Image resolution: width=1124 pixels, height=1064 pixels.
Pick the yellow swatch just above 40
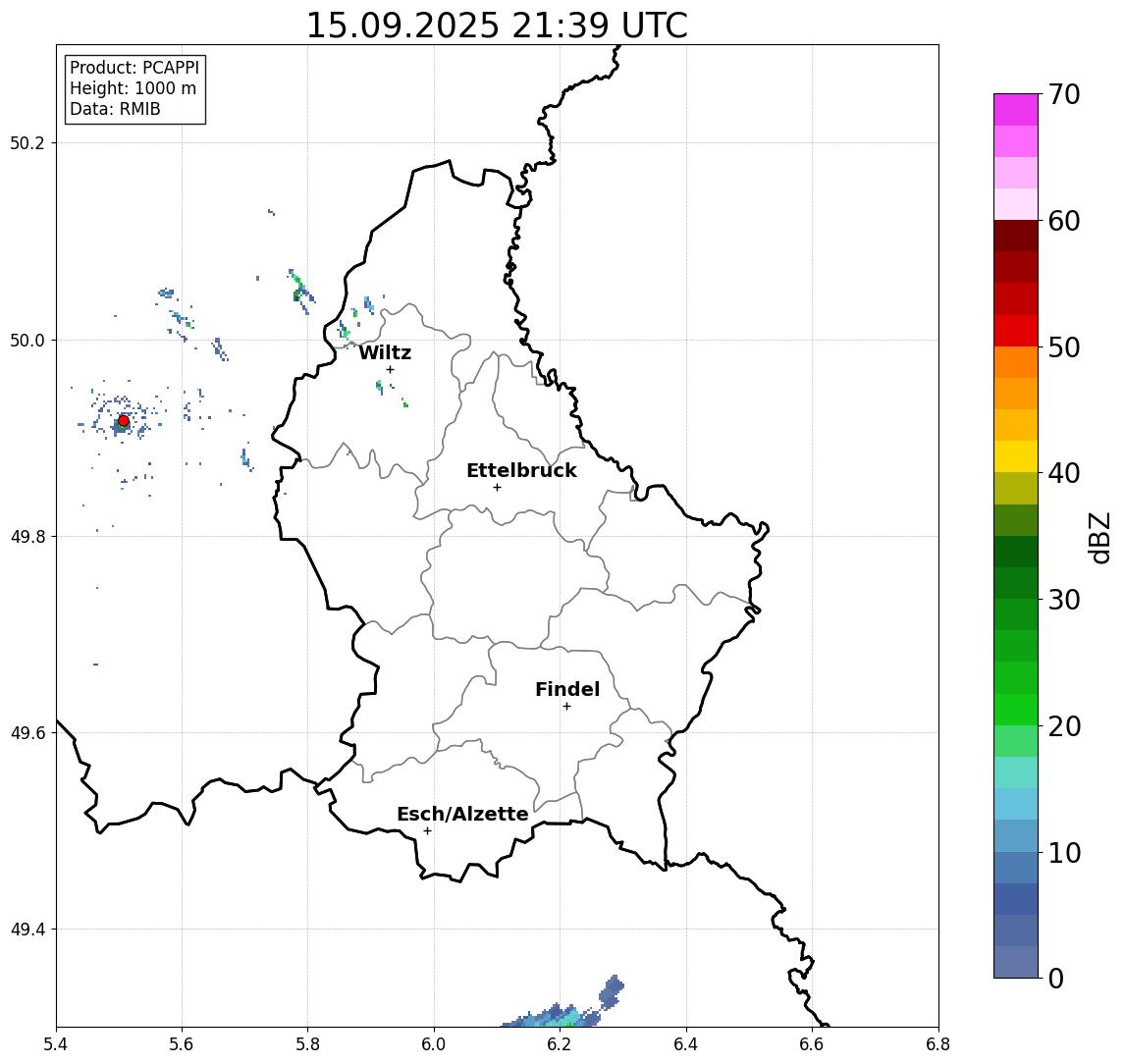click(1016, 456)
